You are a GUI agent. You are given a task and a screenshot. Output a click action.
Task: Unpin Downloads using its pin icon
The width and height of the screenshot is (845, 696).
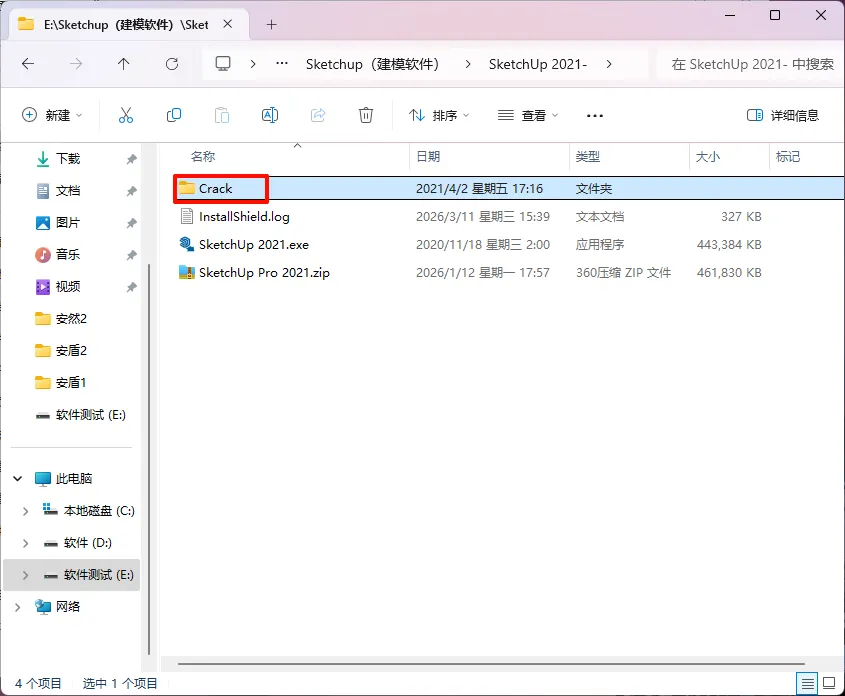coord(131,159)
